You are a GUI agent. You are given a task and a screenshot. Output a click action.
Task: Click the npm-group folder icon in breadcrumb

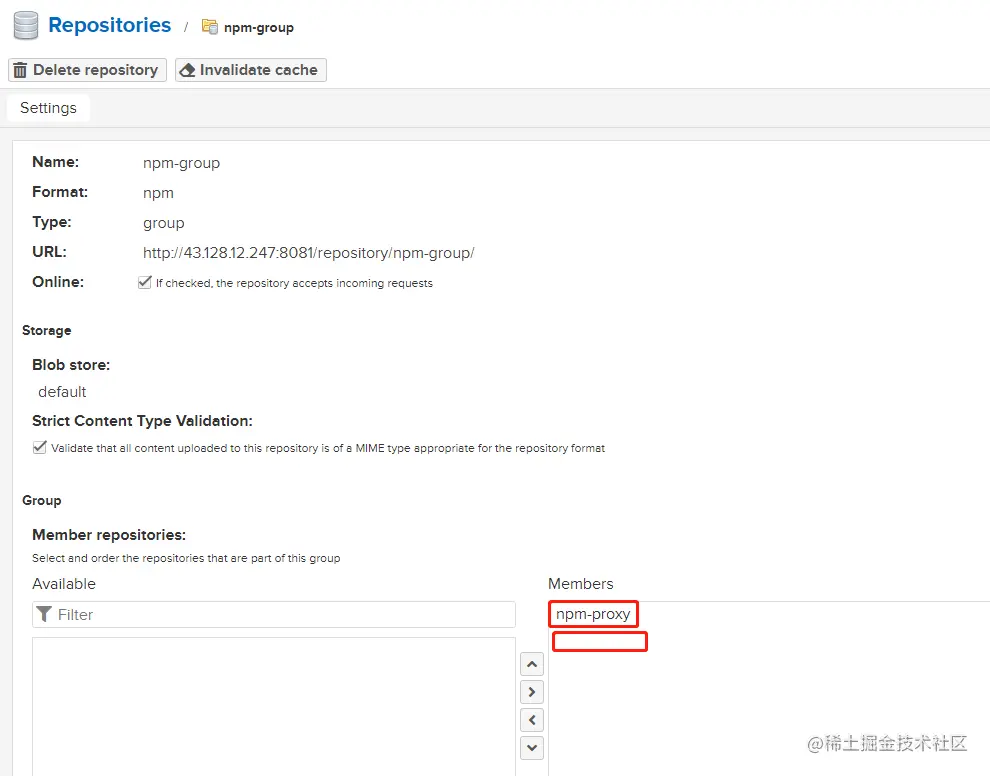(x=210, y=27)
